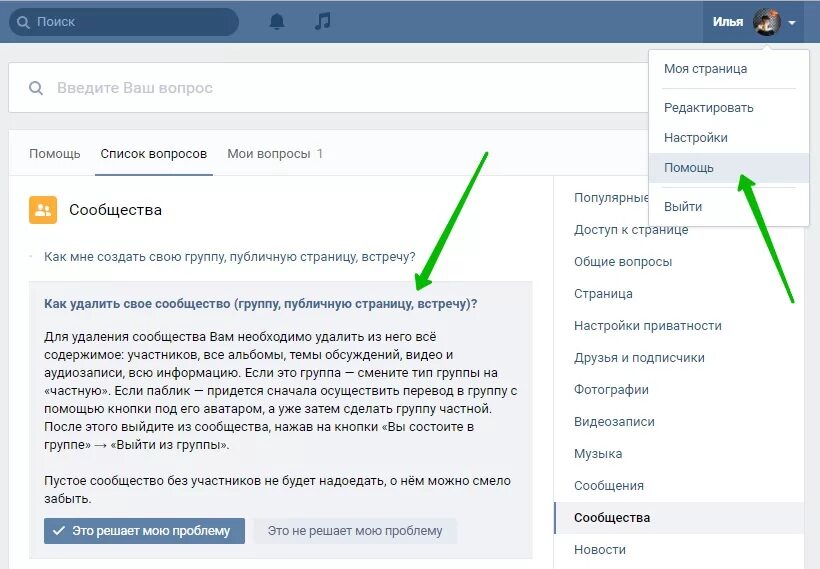Click the Сообщества section heading
Screen dimensions: 820x569
click(115, 210)
